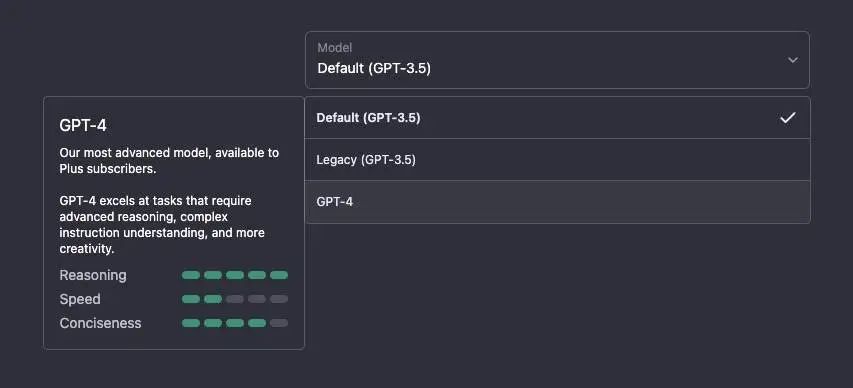Click the GPT-4 heading in info card
Image resolution: width=853 pixels, height=388 pixels.
click(83, 126)
